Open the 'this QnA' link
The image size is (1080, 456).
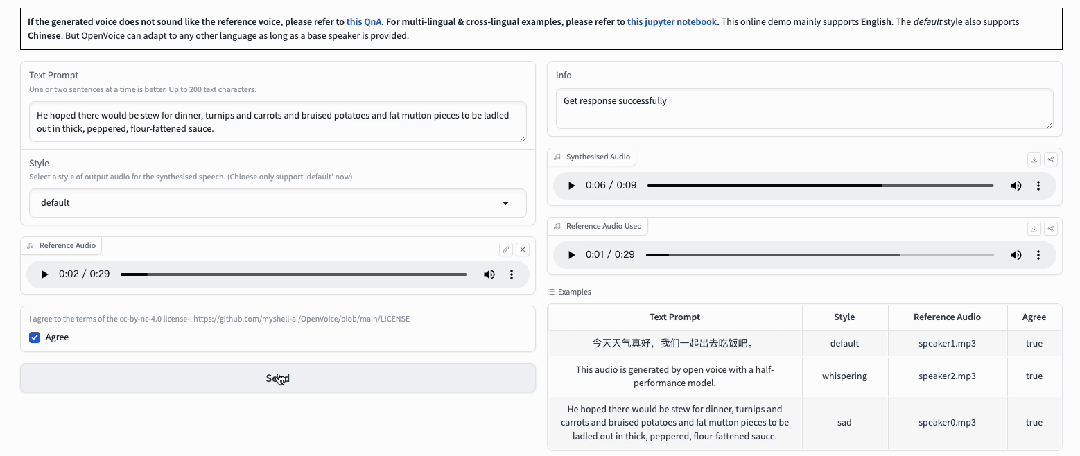pyautogui.click(x=364, y=21)
